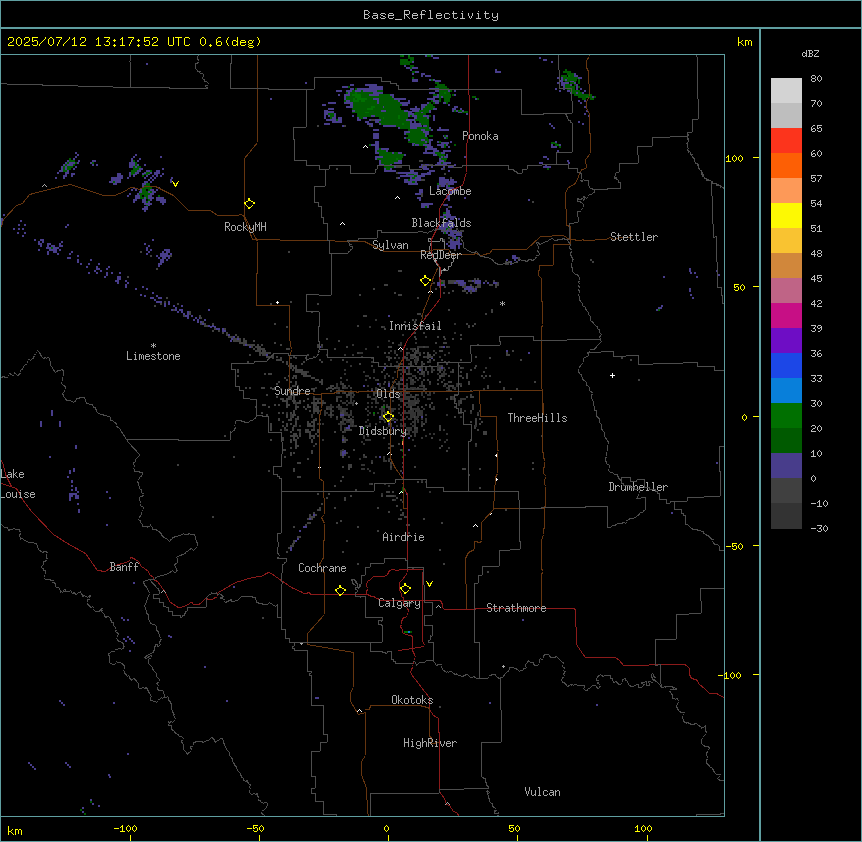The width and height of the screenshot is (862, 842).
Task: Click the -100 tick on the bottom axis
Action: 125,828
